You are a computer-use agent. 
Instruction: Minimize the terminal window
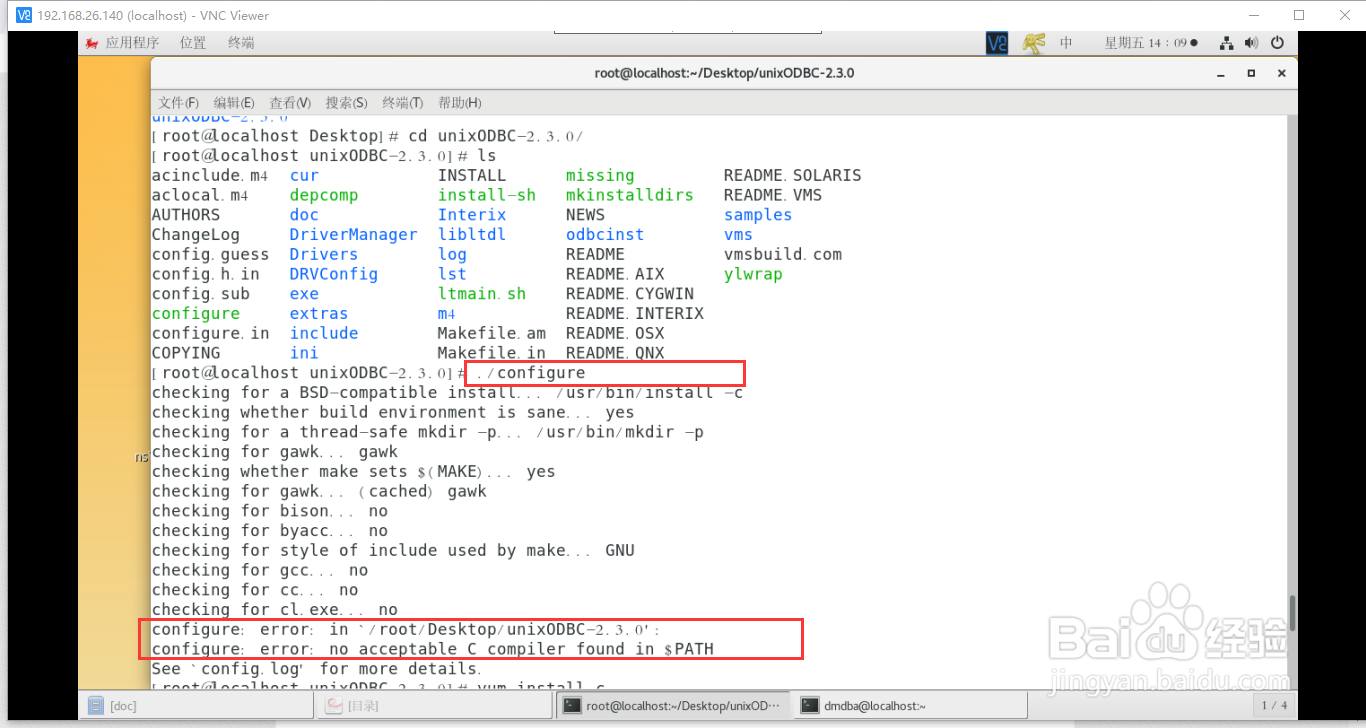coord(1221,73)
